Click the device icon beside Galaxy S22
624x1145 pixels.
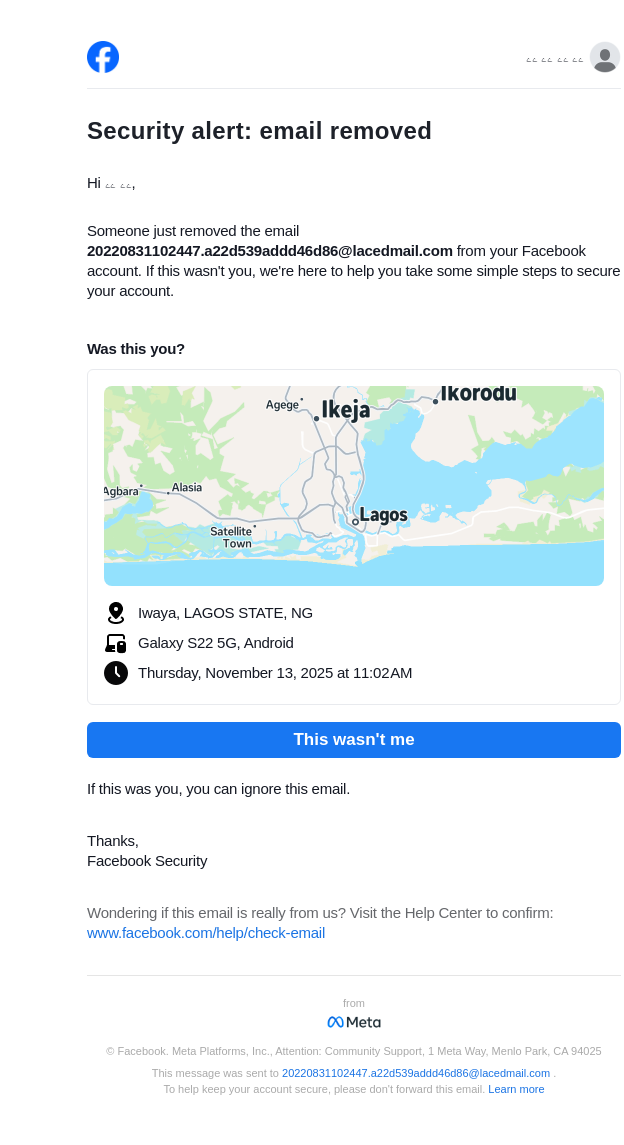[x=116, y=643]
